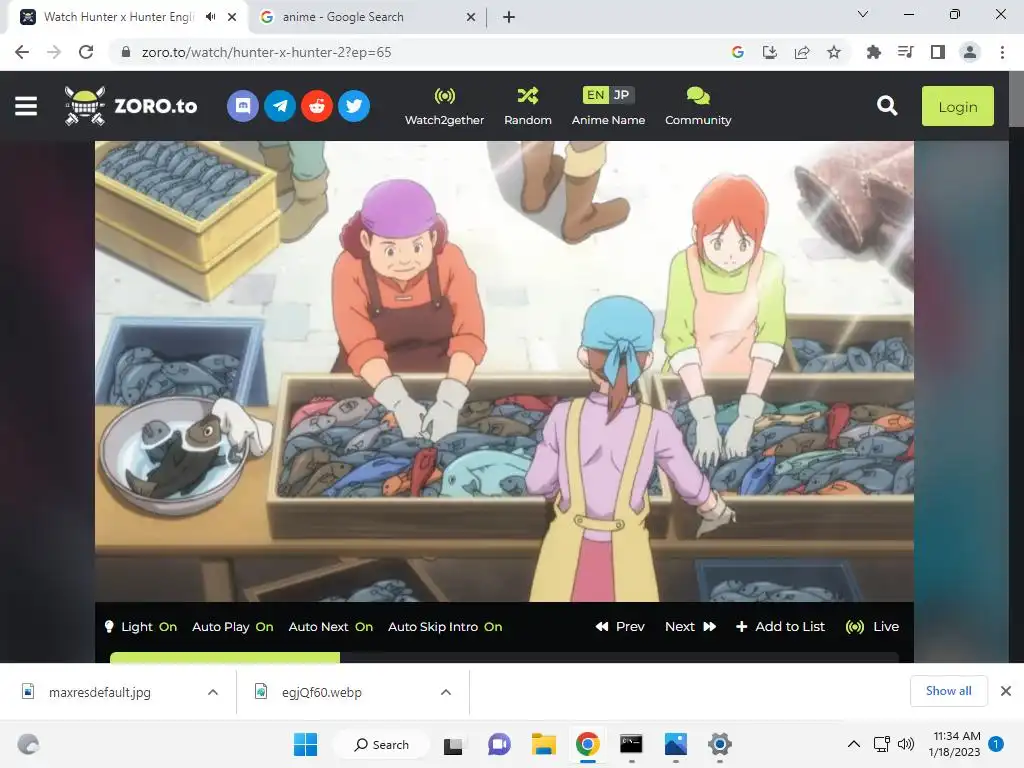Toggle the browser side panel
The image size is (1024, 768).
[x=938, y=52]
